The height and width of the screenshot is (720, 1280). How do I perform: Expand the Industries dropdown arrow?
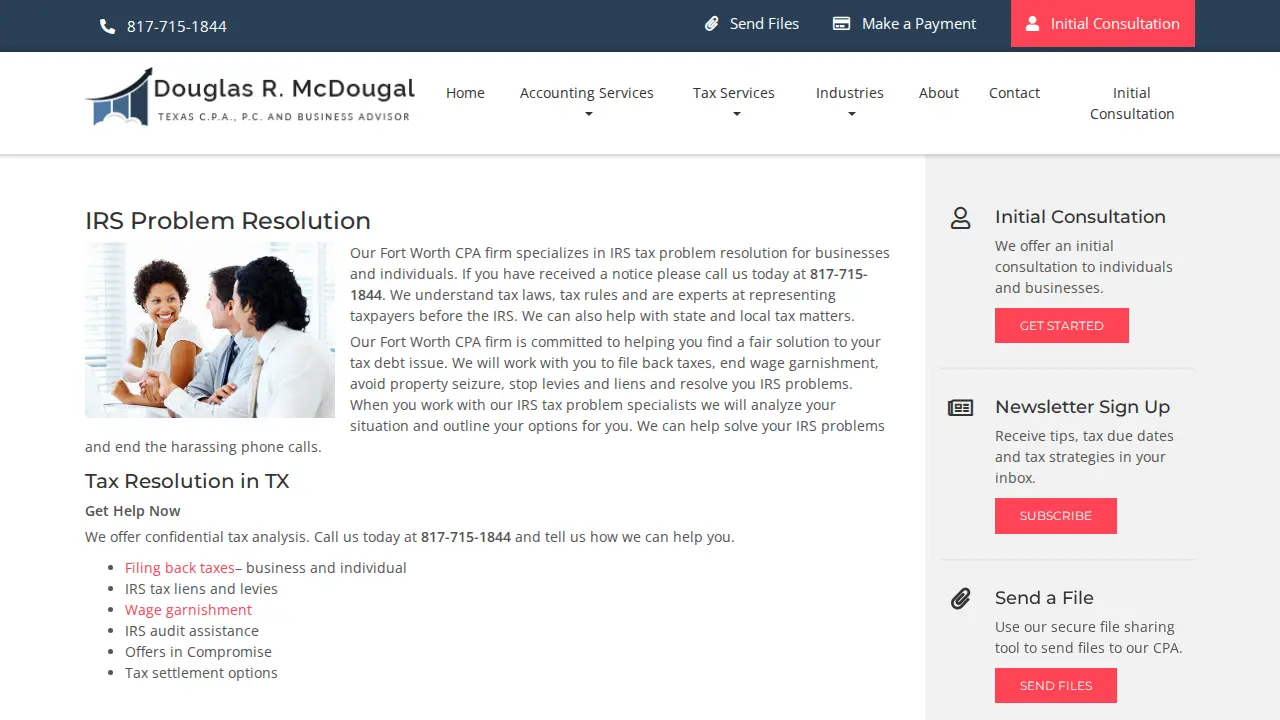click(851, 115)
